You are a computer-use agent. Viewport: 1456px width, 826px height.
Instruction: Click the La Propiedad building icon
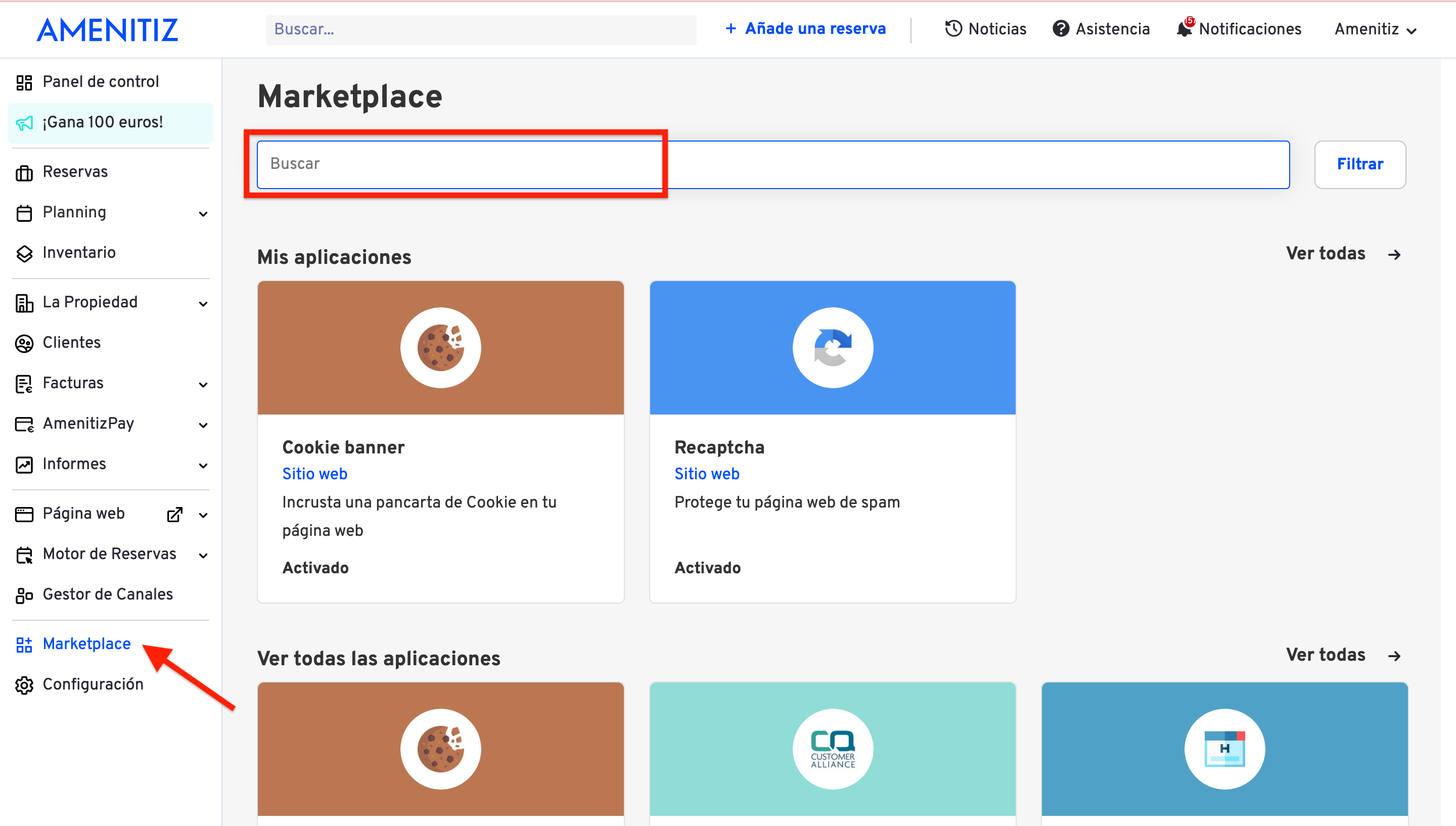(x=24, y=303)
